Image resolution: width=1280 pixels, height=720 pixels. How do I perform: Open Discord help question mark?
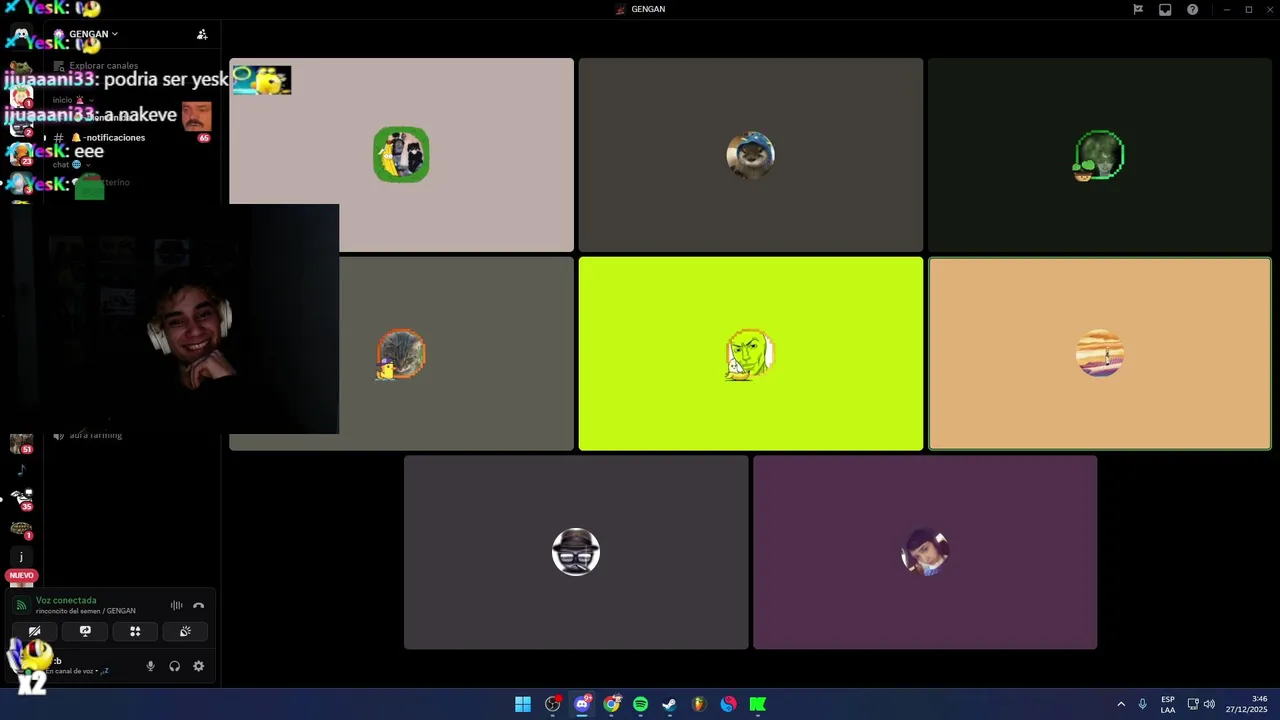click(1193, 9)
